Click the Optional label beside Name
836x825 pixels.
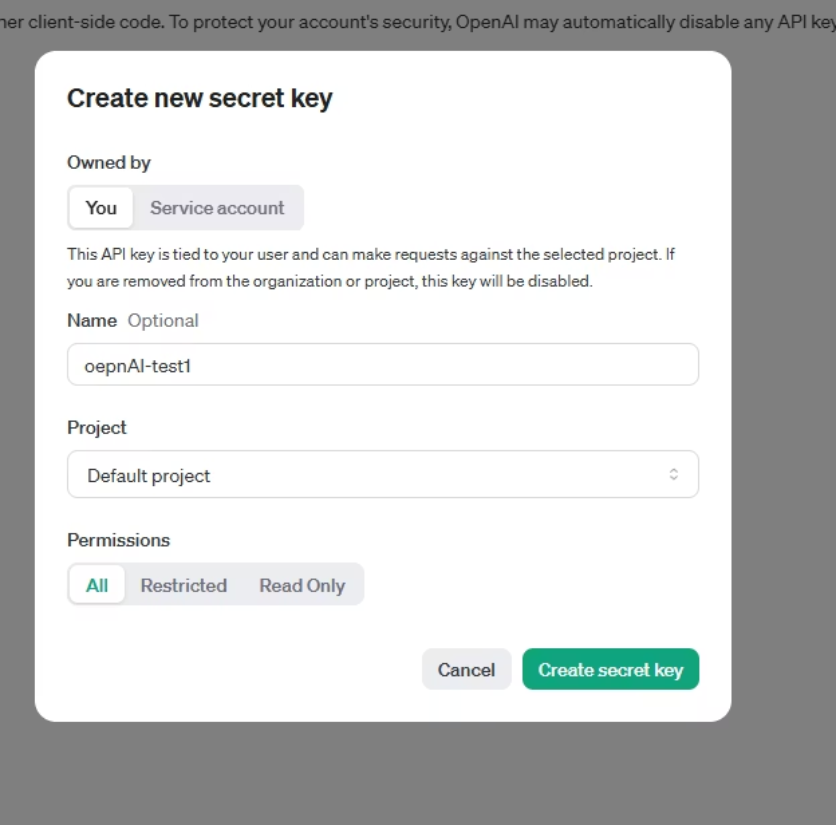coord(163,320)
